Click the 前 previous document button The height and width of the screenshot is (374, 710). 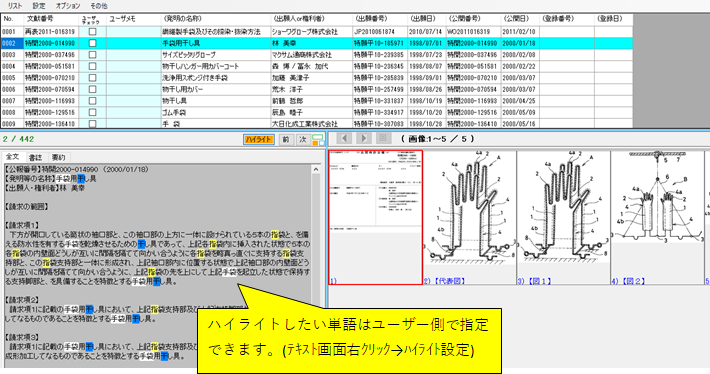[286, 139]
